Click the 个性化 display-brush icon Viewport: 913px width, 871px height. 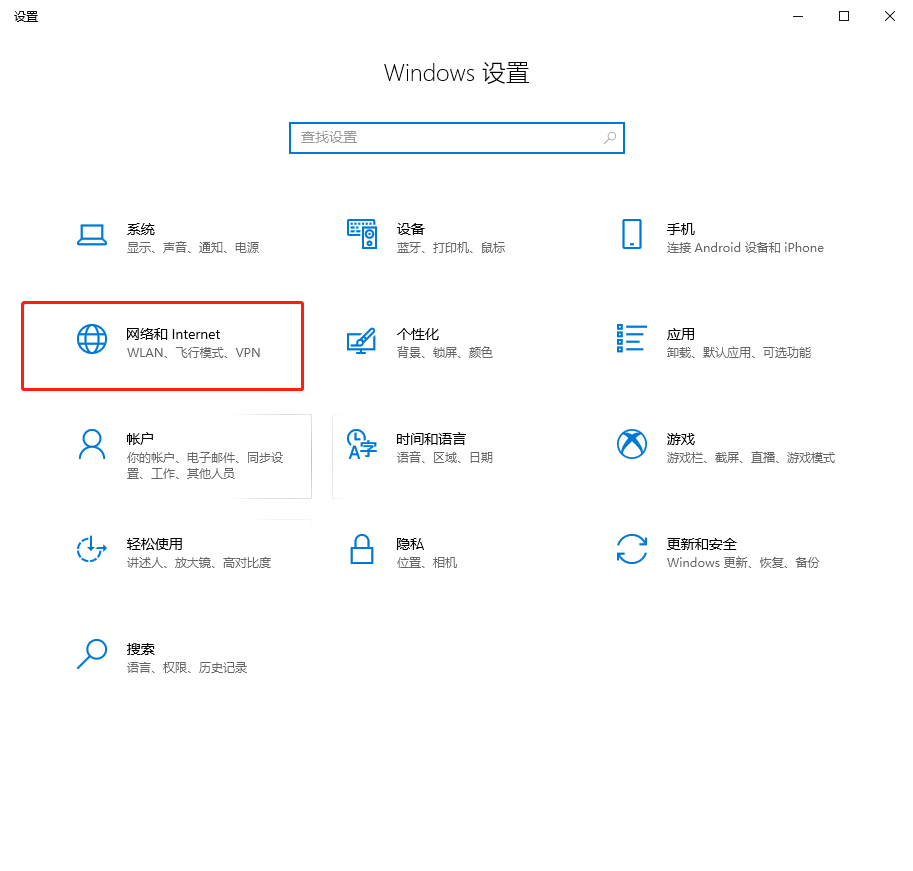click(x=362, y=339)
